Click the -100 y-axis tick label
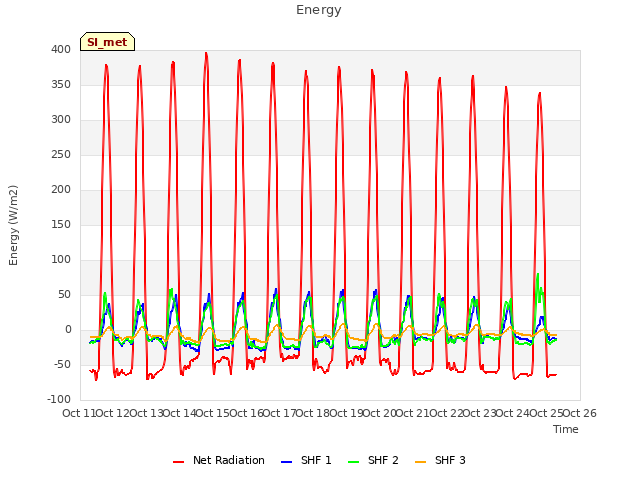 coord(59,400)
